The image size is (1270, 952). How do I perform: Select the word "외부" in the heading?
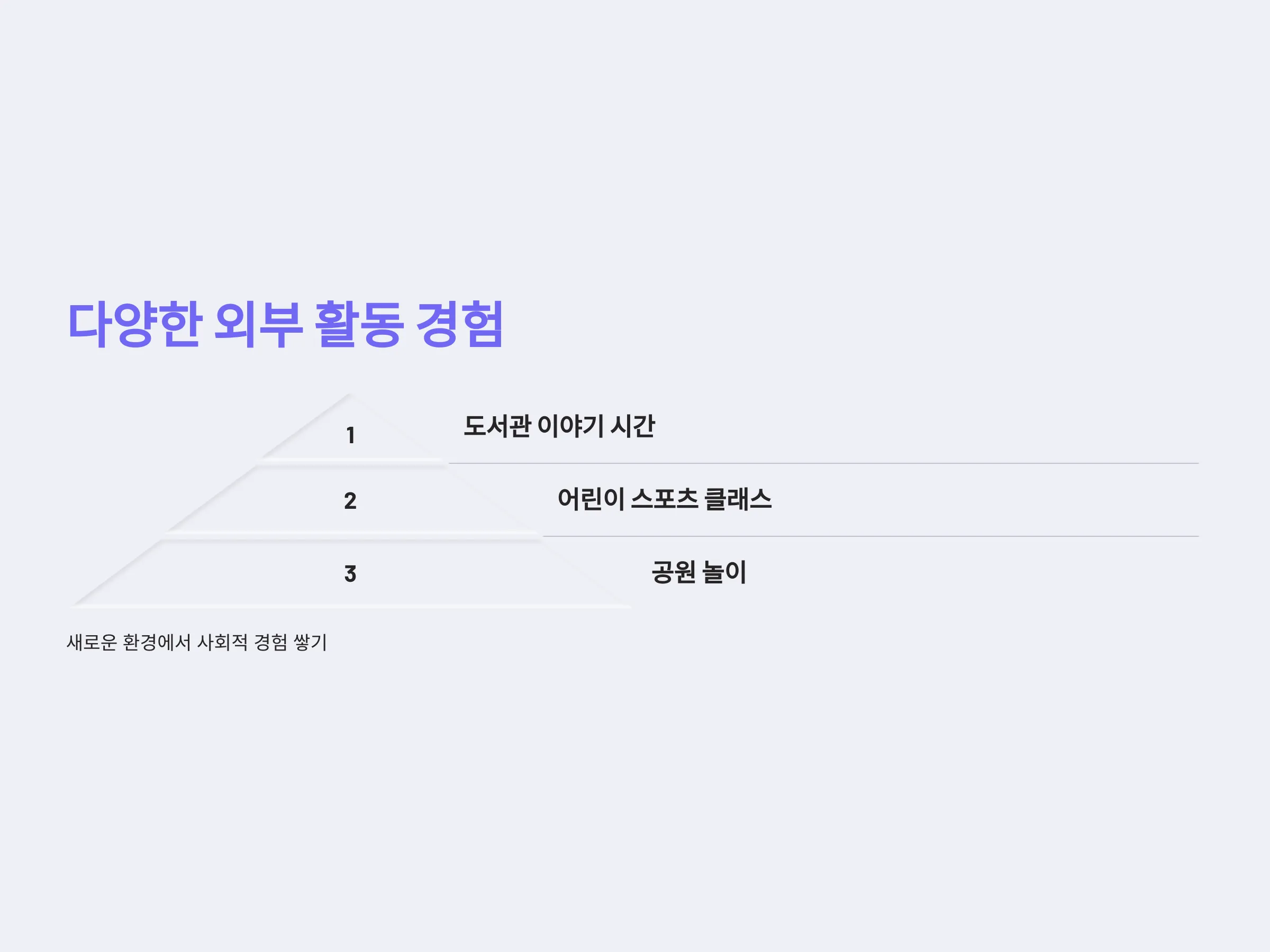click(x=258, y=324)
